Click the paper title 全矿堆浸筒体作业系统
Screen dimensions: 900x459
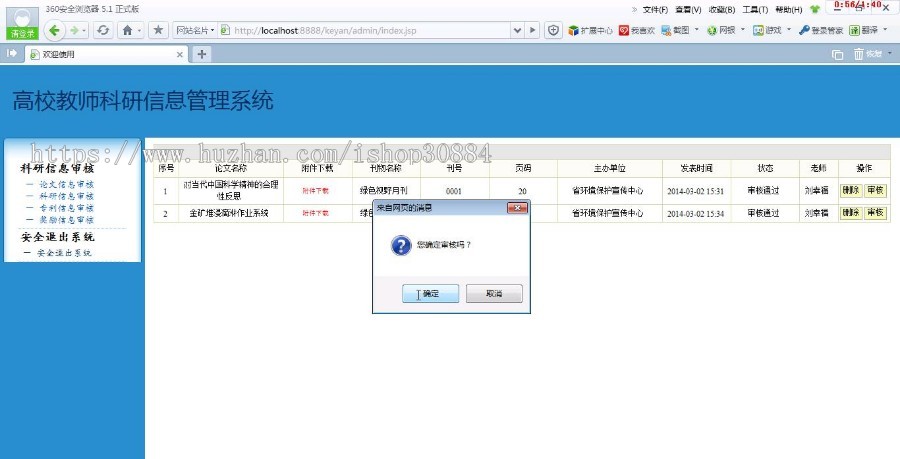pos(229,213)
